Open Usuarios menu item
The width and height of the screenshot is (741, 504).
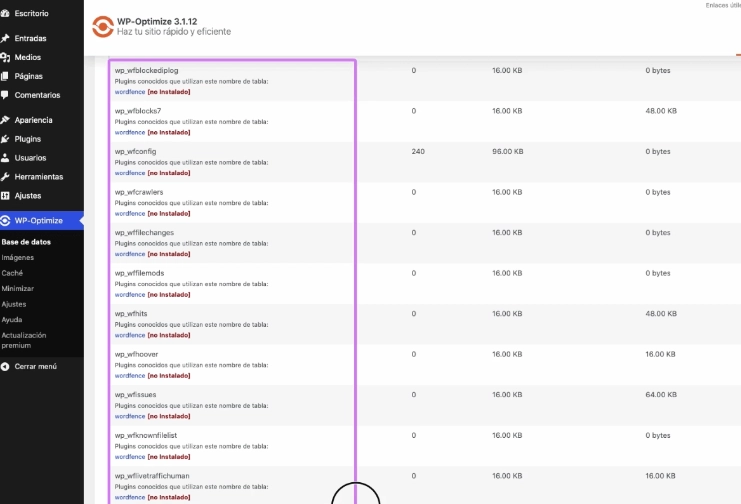point(30,158)
